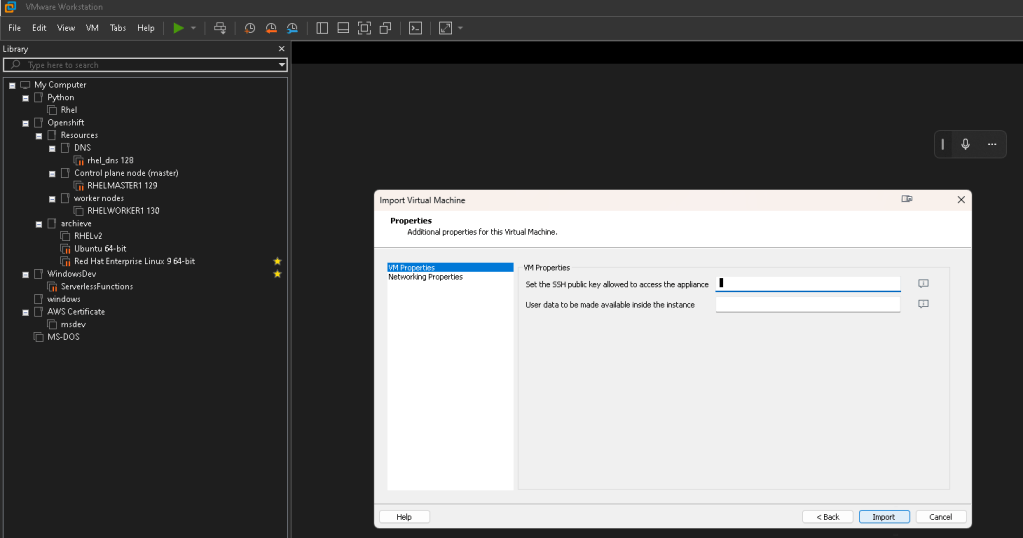Screen dimensions: 1023x538
Task: Open the Snapshot Manager icon
Action: 292,28
